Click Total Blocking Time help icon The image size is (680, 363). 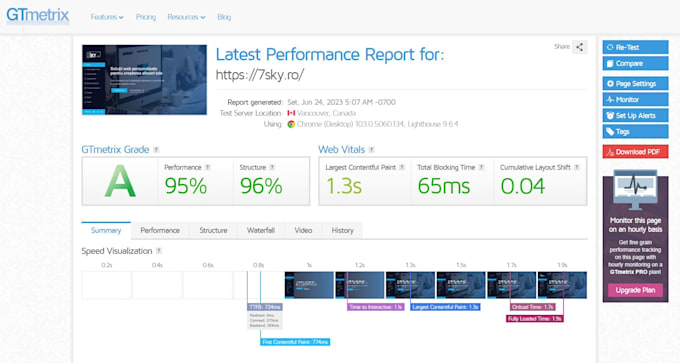click(x=481, y=167)
